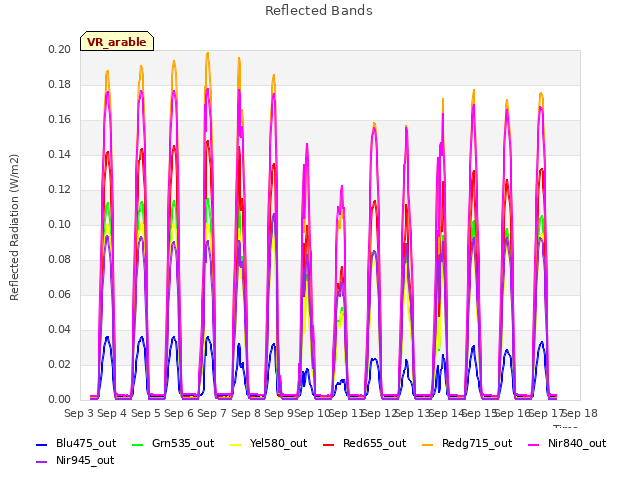The height and width of the screenshot is (480, 640).
Task: Click the red Red655_out legend swatch
Action: pos(329,444)
